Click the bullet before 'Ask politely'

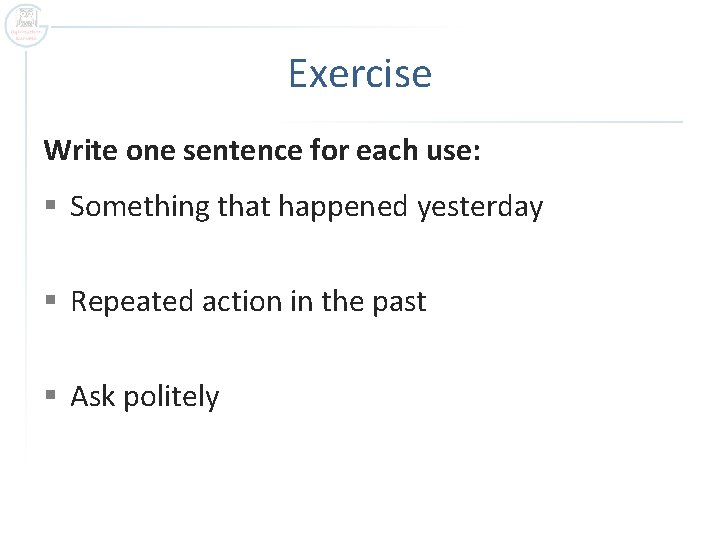tap(51, 398)
